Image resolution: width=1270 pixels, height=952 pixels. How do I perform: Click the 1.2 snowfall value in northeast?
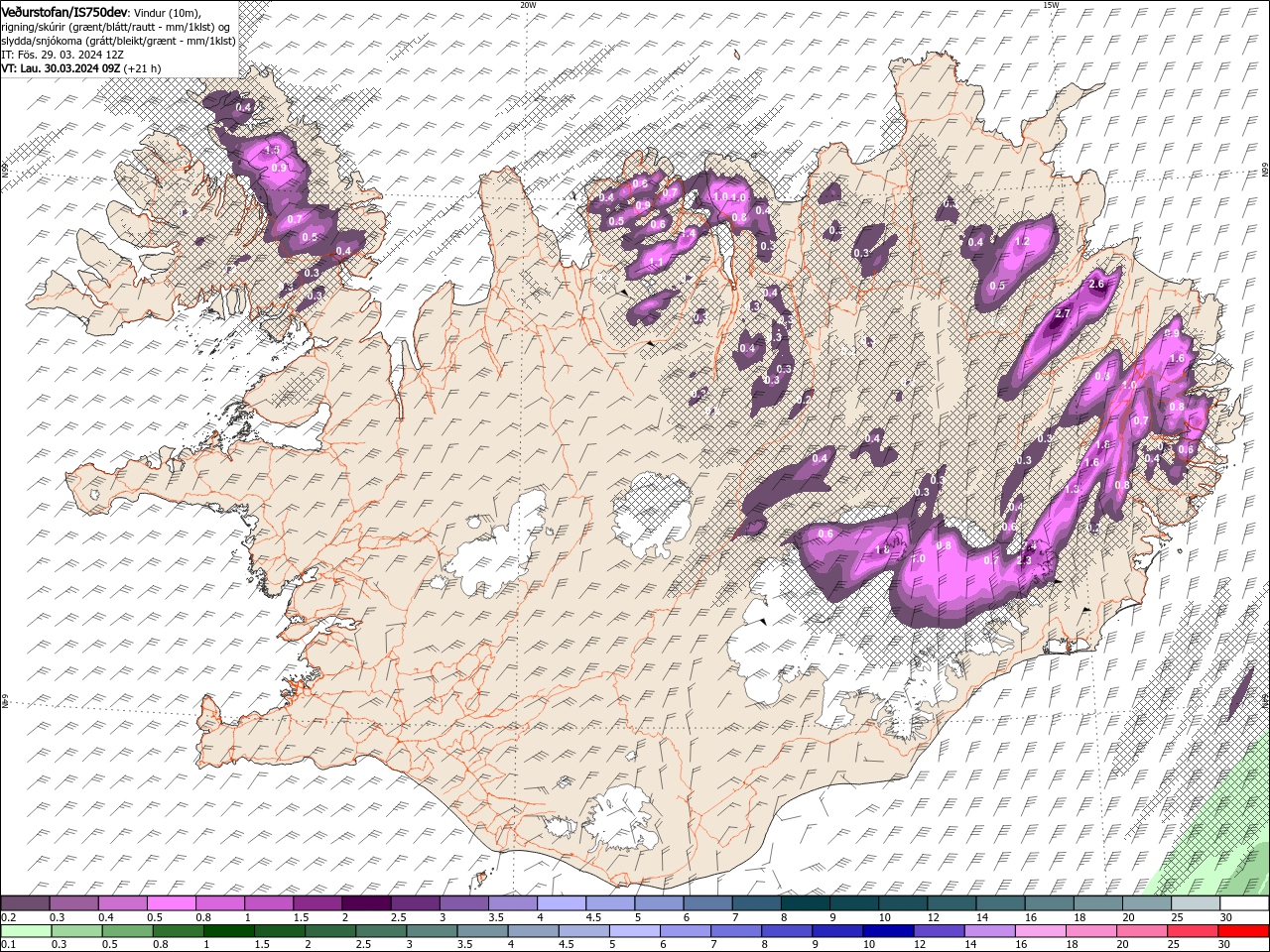[1024, 241]
